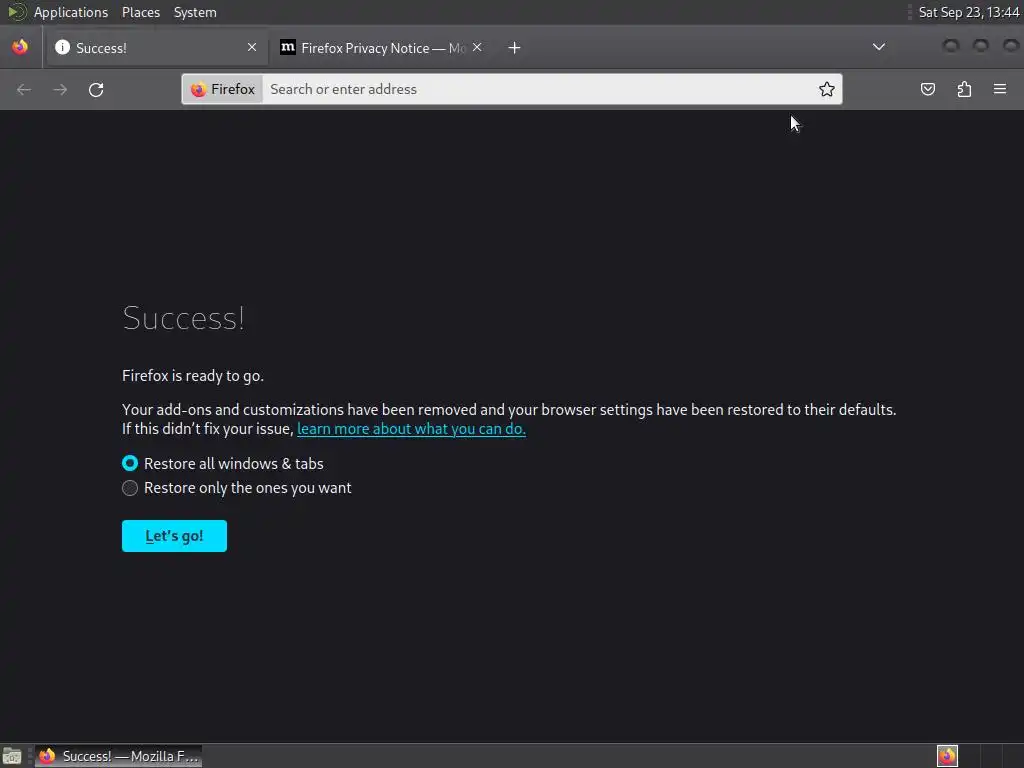
Task: Open a new tab with the plus button
Action: [x=514, y=48]
